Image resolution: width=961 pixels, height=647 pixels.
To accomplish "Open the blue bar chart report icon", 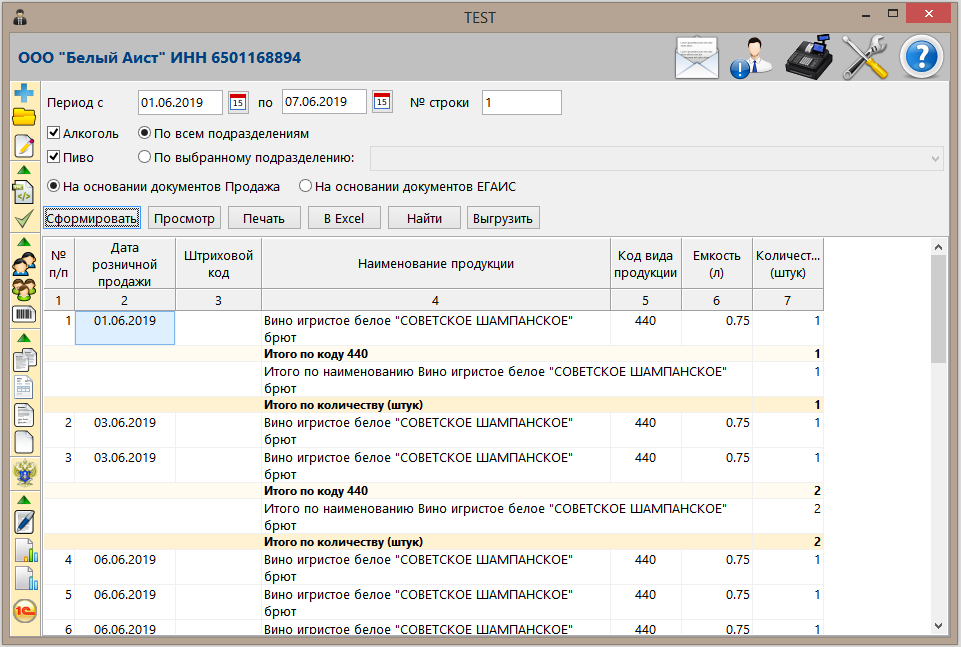I will coord(26,578).
